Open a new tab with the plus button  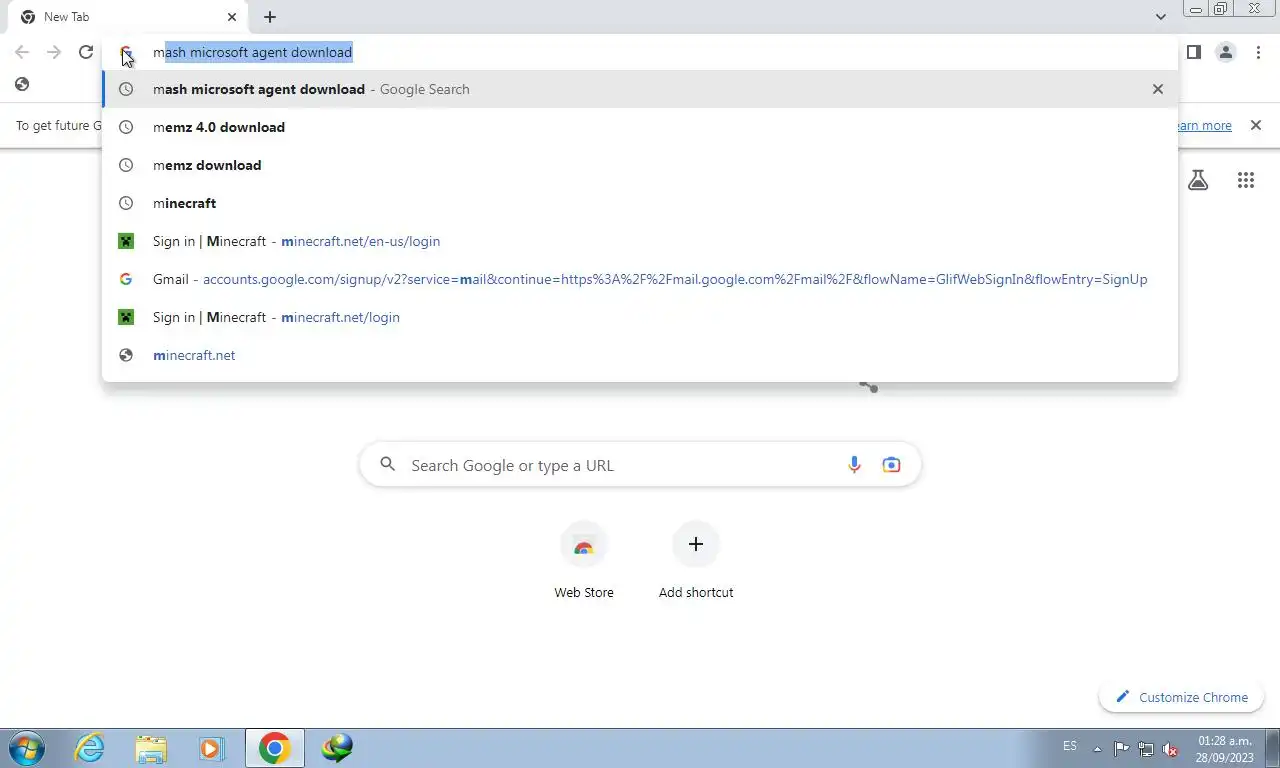(270, 17)
